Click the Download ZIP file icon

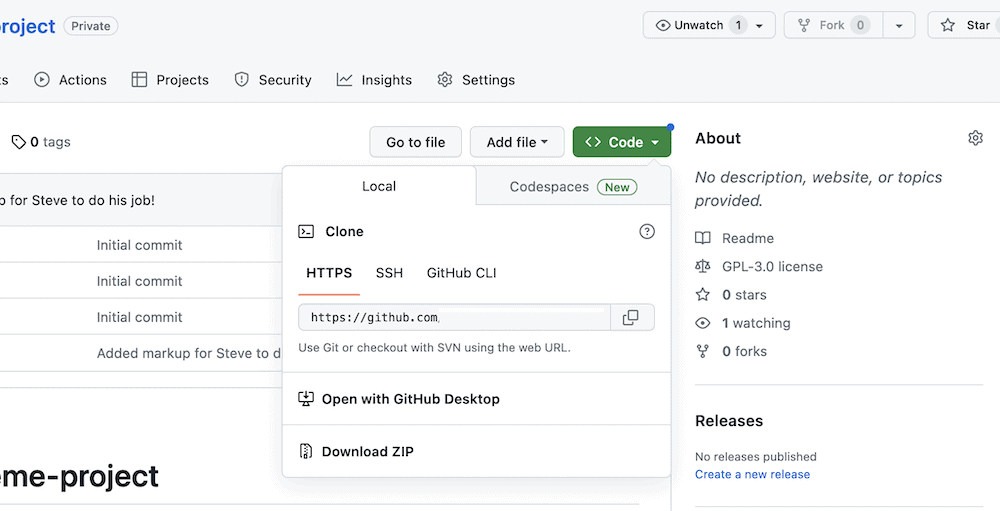click(x=307, y=451)
